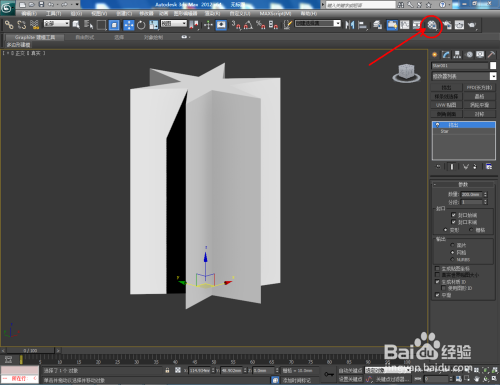Activate the Select and Rotate tool
The width and height of the screenshot is (500, 385).
pyautogui.click(x=141, y=25)
